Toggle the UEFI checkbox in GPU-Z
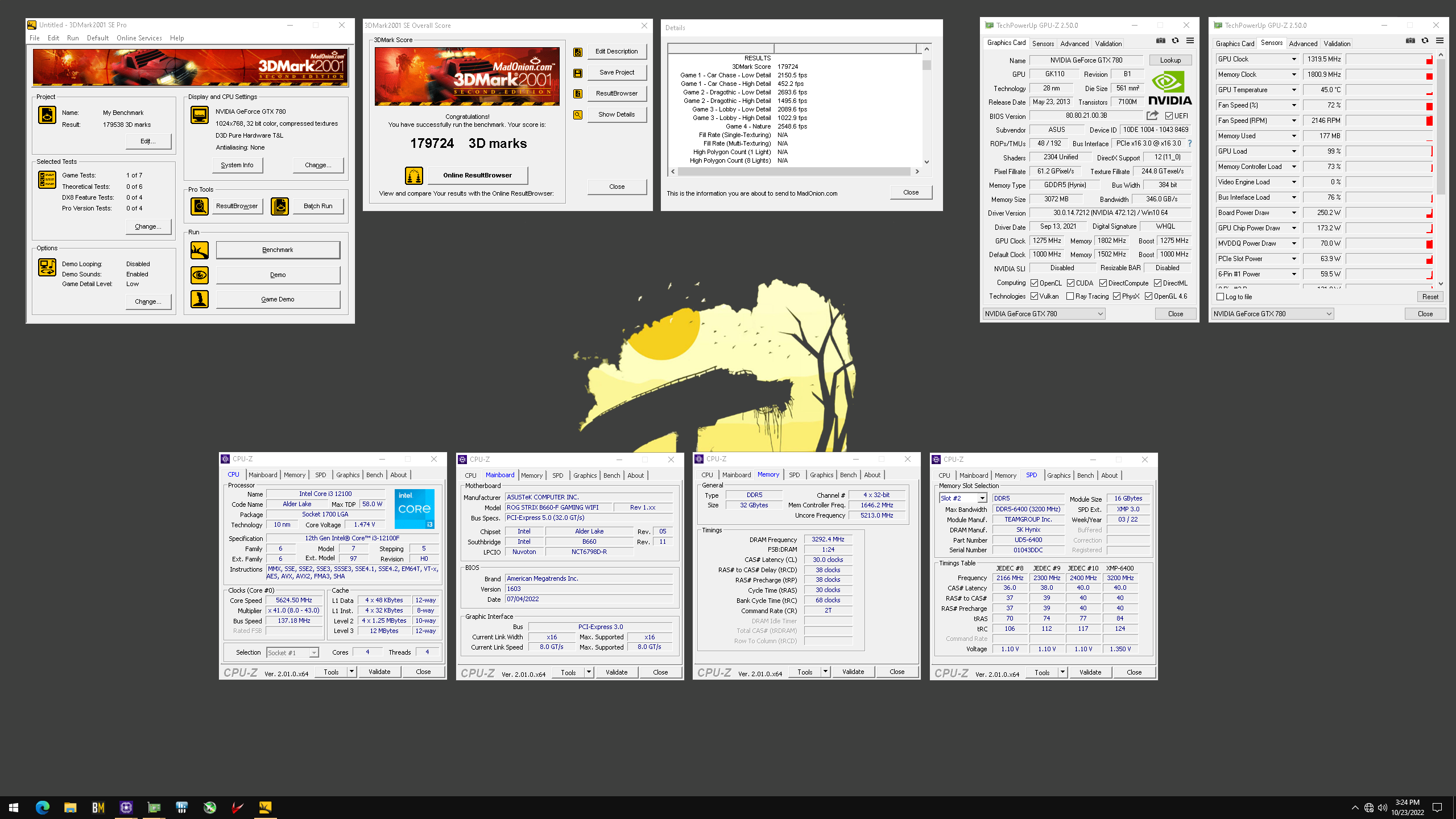1456x819 pixels. [x=1169, y=115]
